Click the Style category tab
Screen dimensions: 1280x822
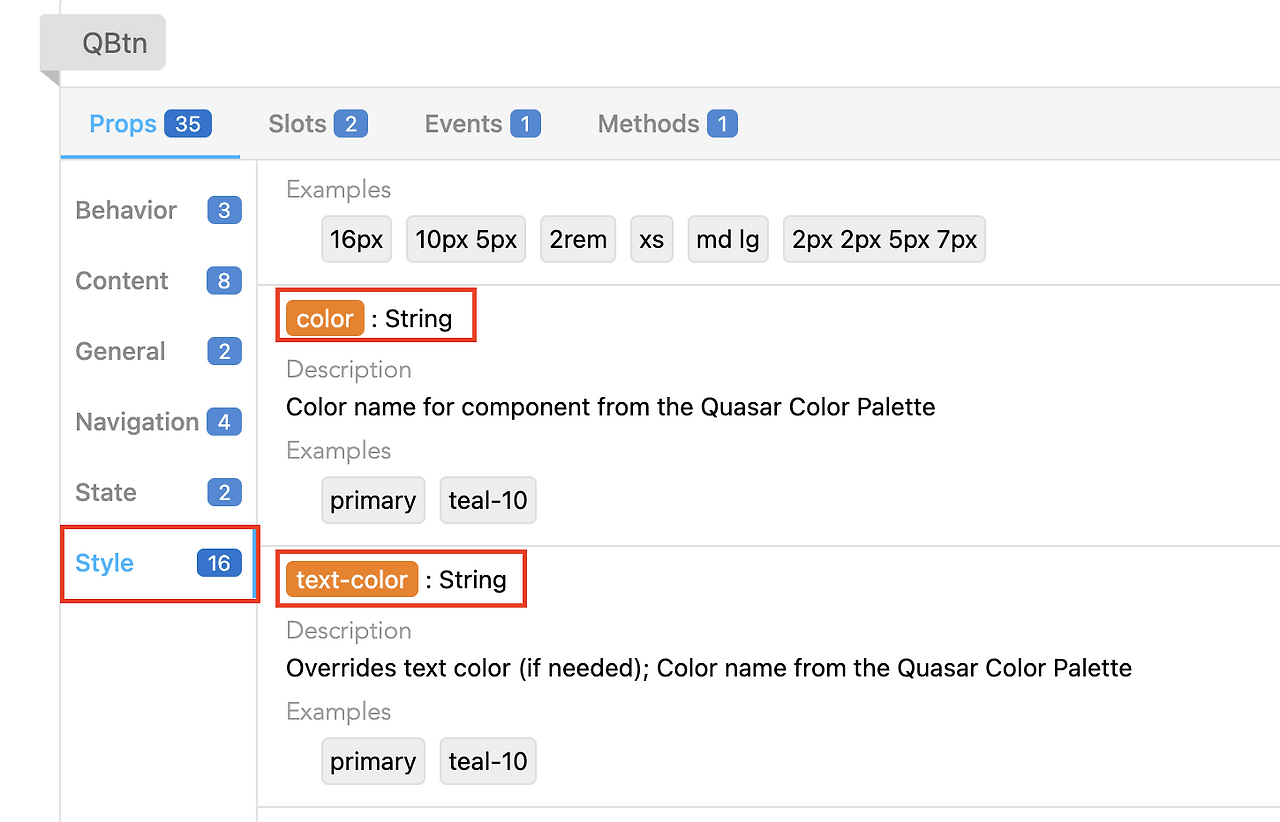coord(158,563)
